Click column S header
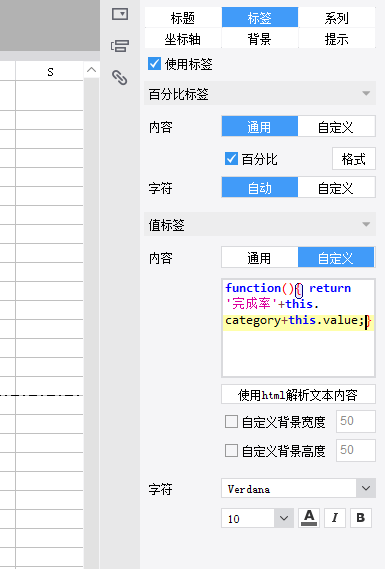Screen dimensions: 385x569 pos(50,71)
